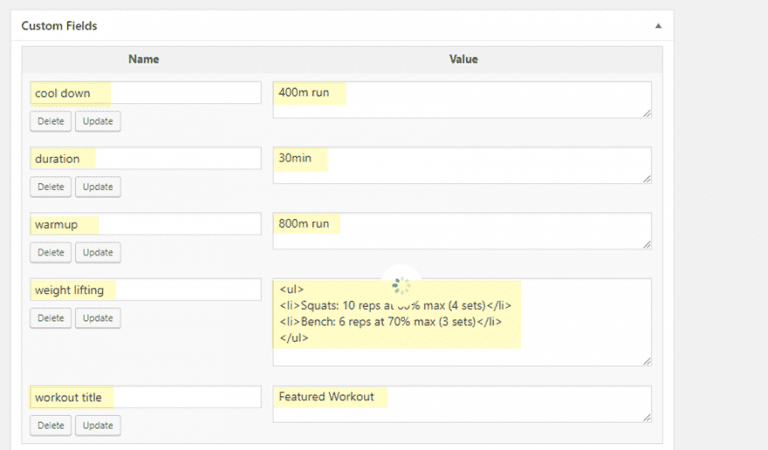The image size is (768, 450).
Task: Delete the warmup custom field
Action: click(x=50, y=252)
